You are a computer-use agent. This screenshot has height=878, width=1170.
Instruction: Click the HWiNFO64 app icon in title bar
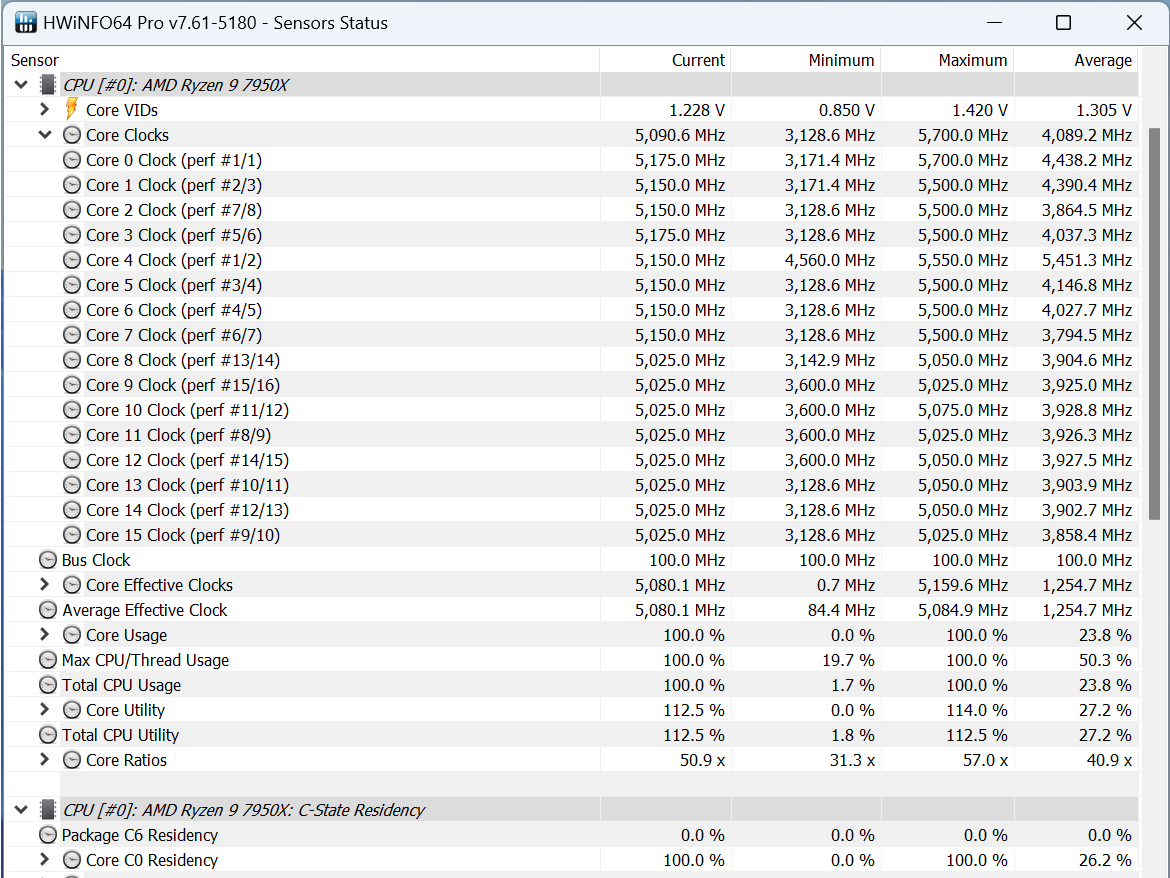pos(25,22)
